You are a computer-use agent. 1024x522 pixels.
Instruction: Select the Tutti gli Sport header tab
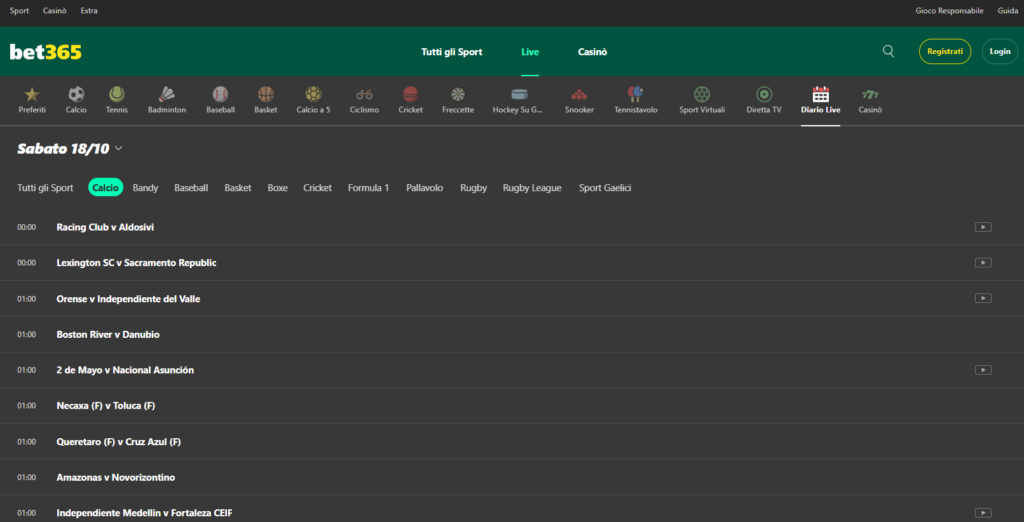[452, 52]
